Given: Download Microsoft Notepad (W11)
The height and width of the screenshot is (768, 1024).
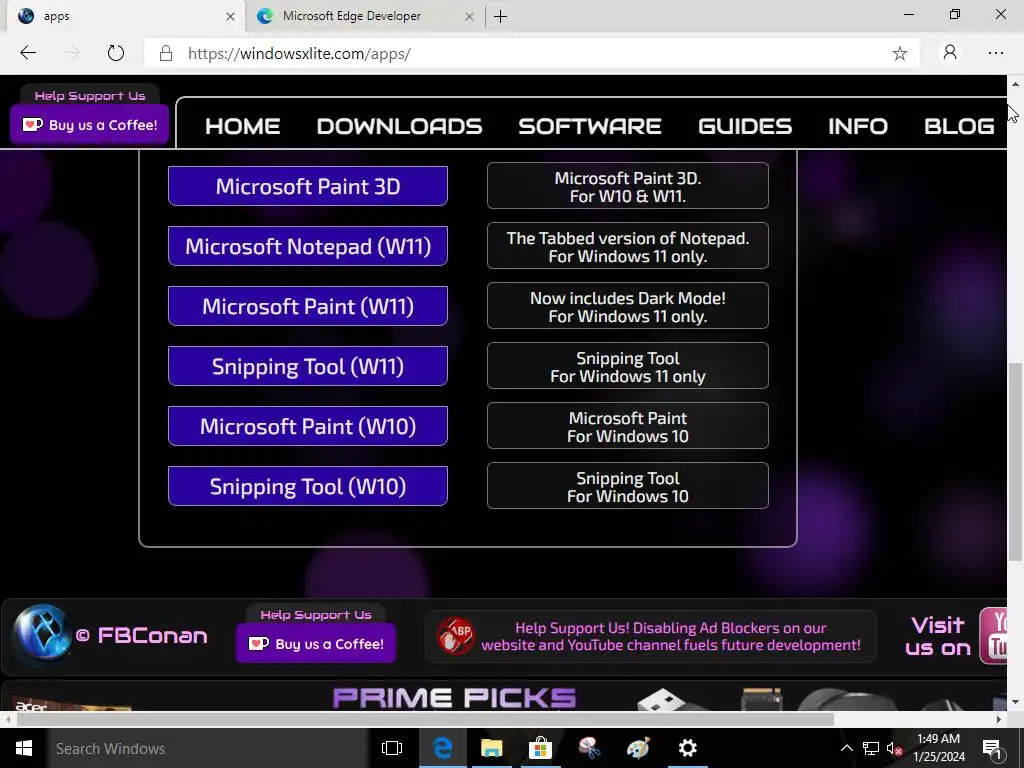Looking at the screenshot, I should 308,246.
